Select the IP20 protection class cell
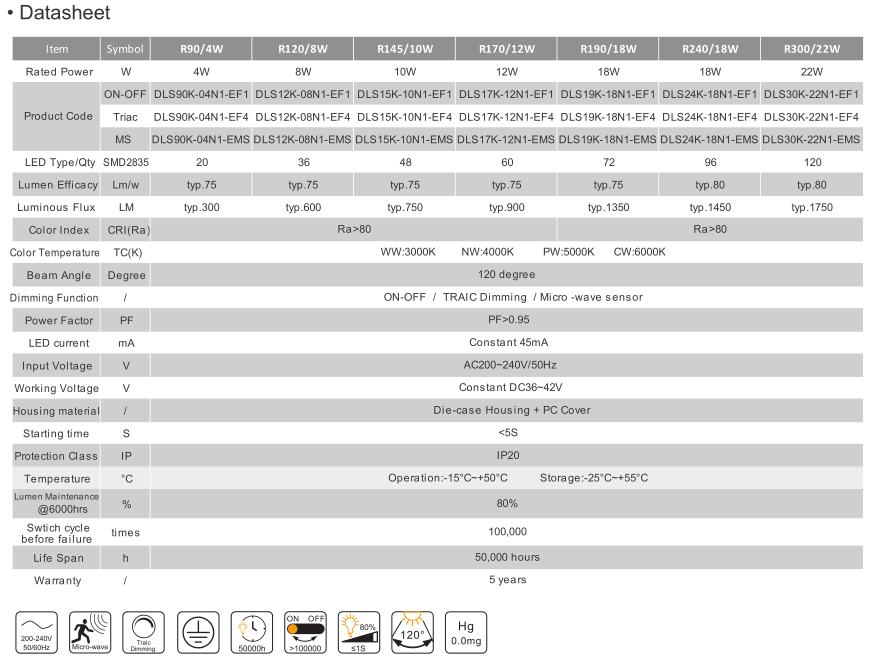890x659 pixels. pyautogui.click(x=506, y=455)
